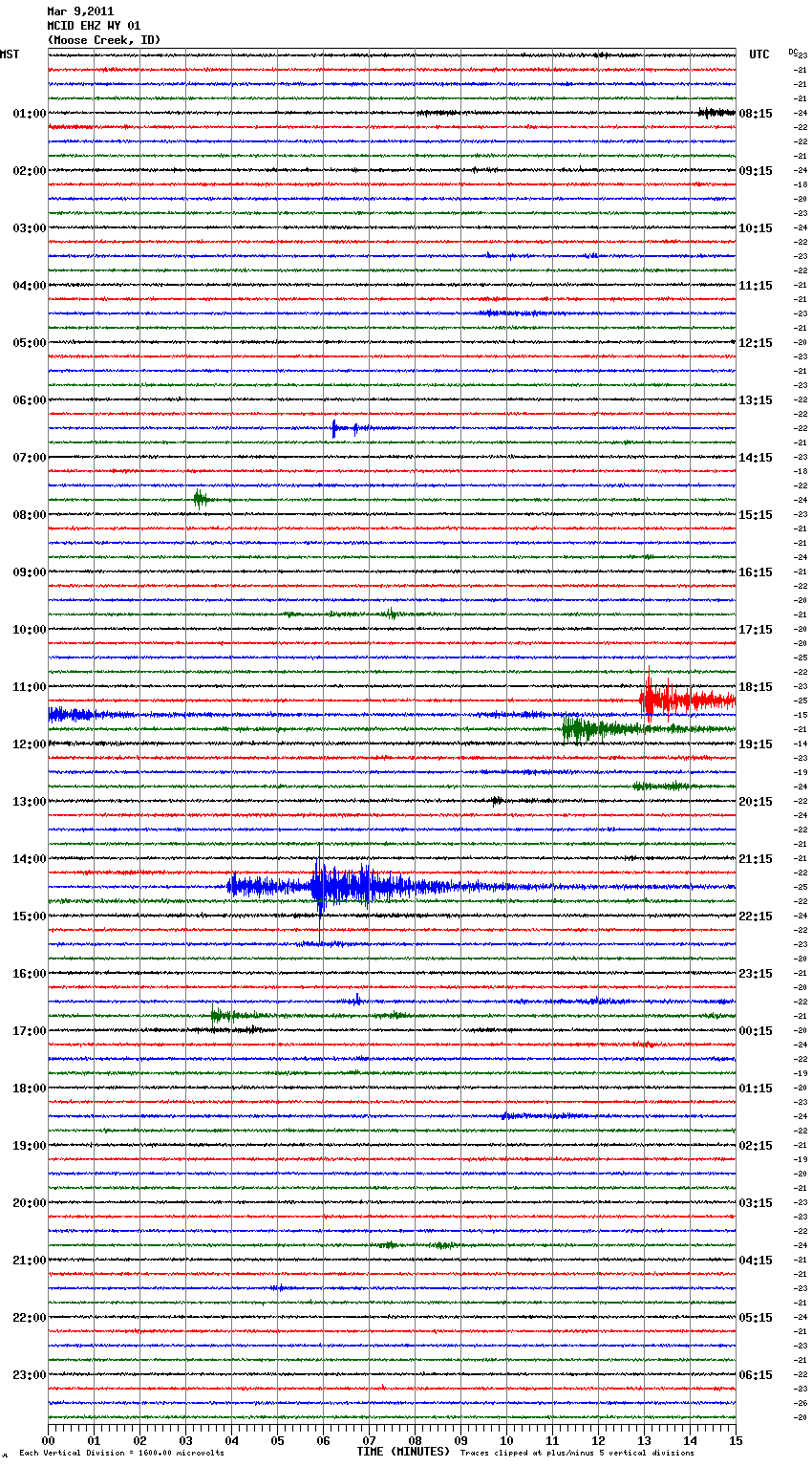Click the "UTC" time zone label

(759, 54)
